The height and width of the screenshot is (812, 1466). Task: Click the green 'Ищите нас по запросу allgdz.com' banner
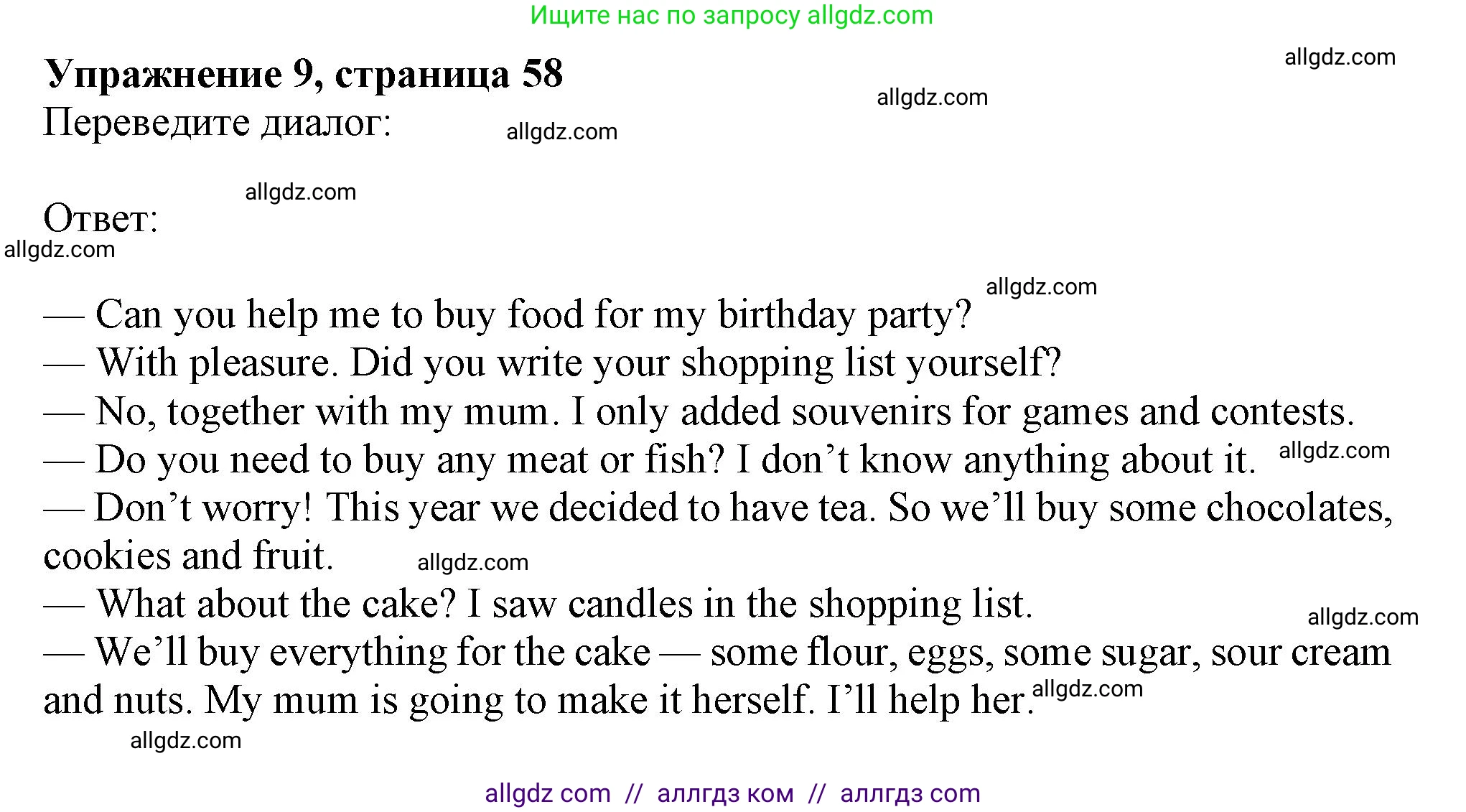731,15
